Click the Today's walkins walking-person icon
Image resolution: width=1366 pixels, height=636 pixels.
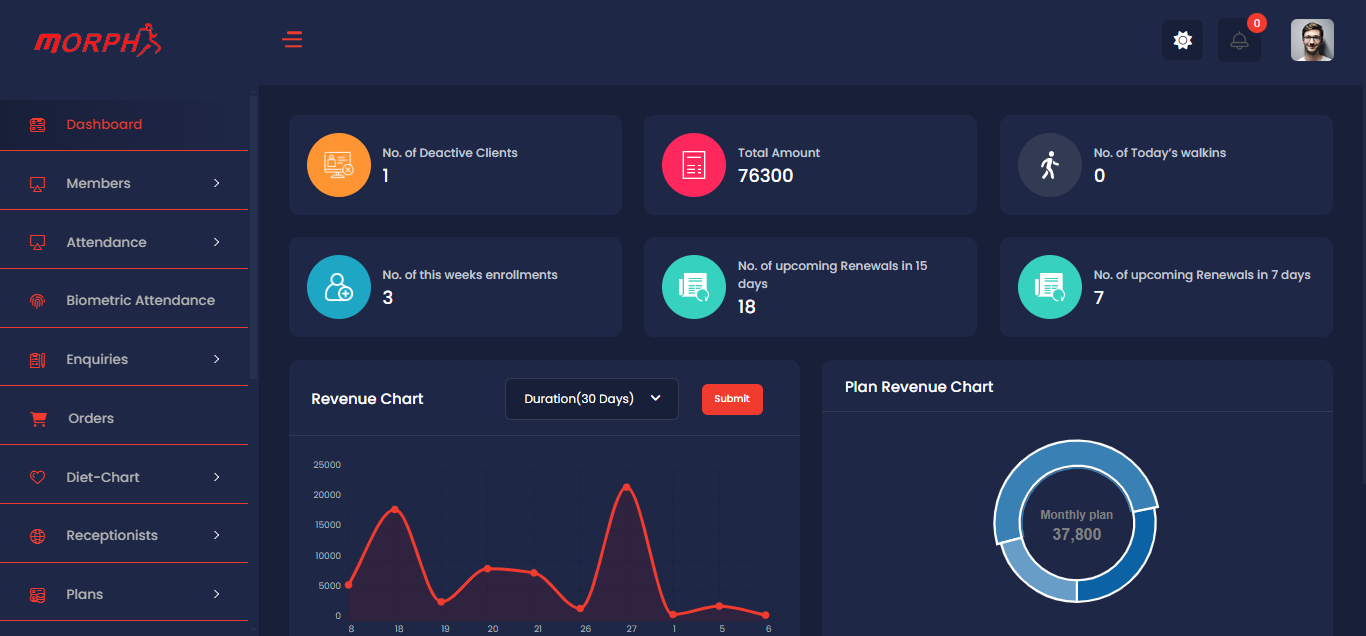point(1049,165)
